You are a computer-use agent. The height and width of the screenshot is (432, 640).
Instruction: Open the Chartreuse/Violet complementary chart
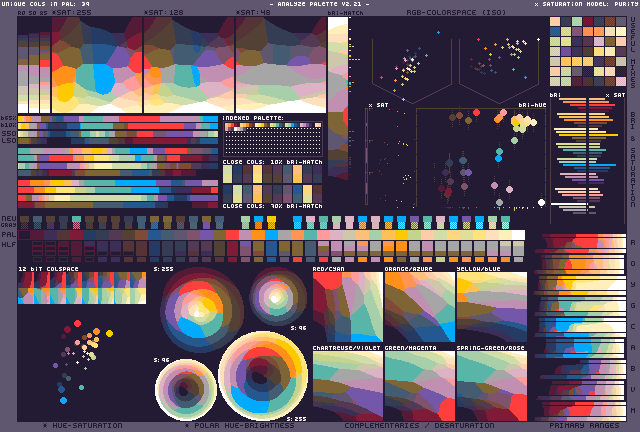pos(348,386)
